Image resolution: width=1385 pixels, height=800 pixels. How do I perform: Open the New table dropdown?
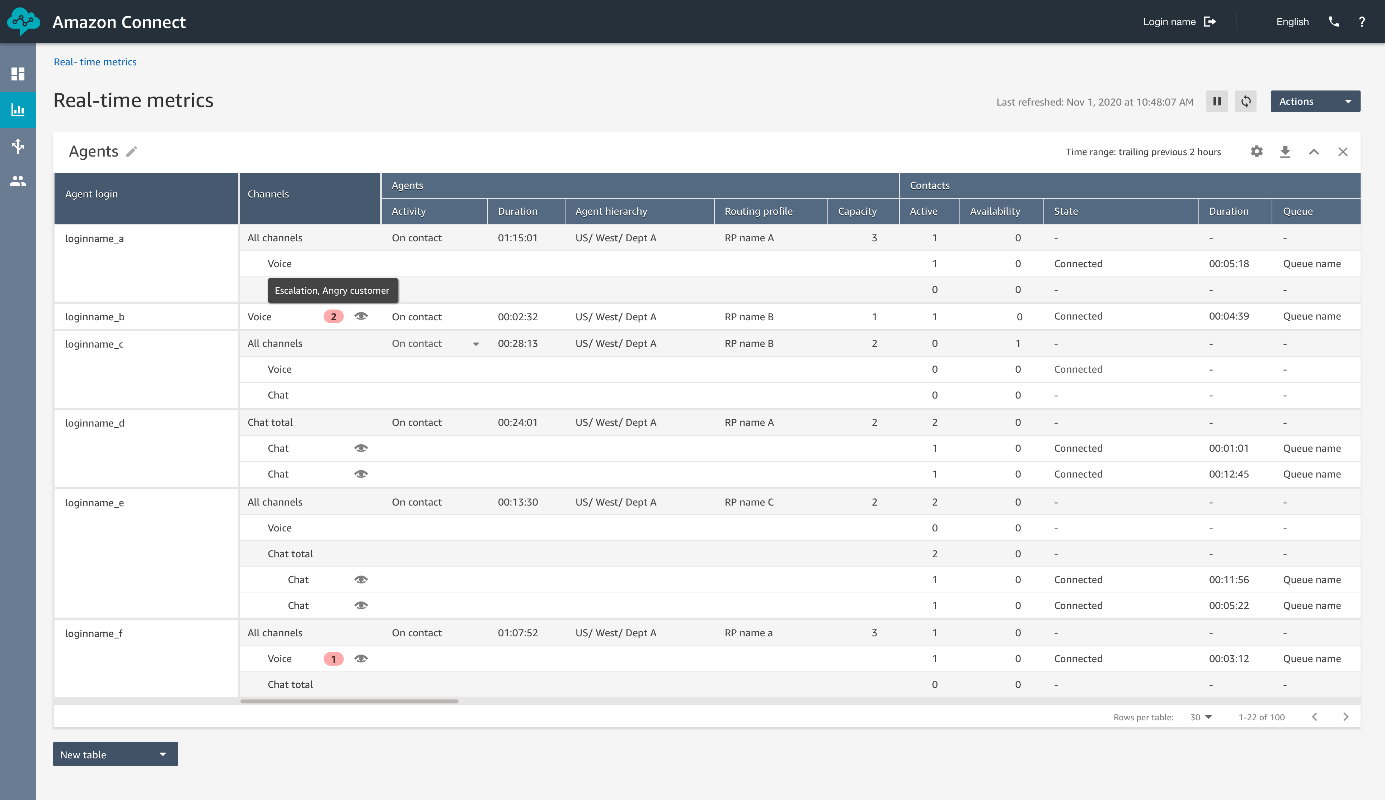click(x=115, y=754)
